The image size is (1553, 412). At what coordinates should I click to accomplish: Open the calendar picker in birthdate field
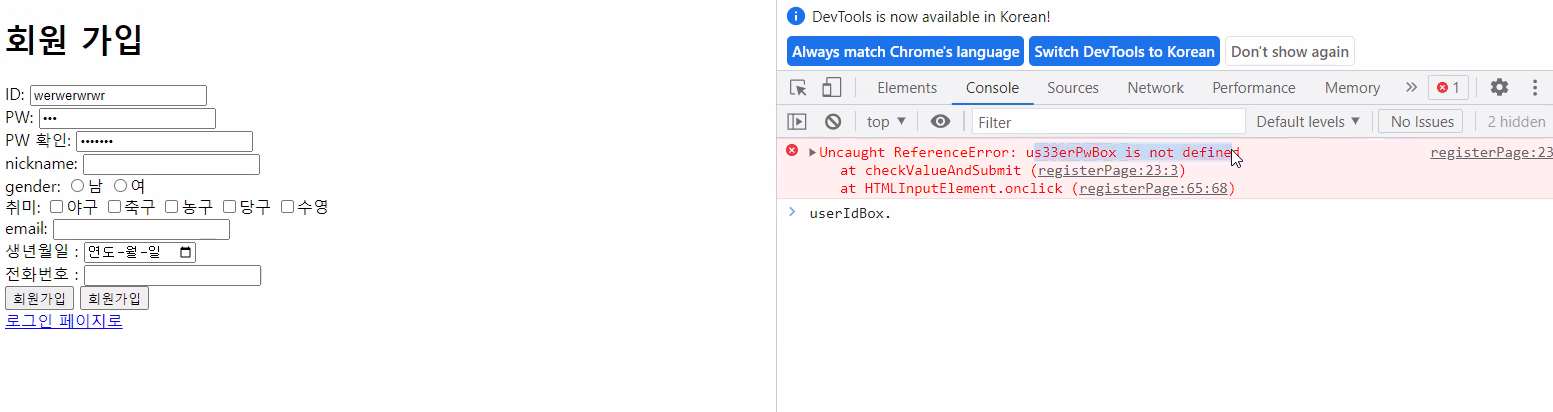click(x=185, y=253)
